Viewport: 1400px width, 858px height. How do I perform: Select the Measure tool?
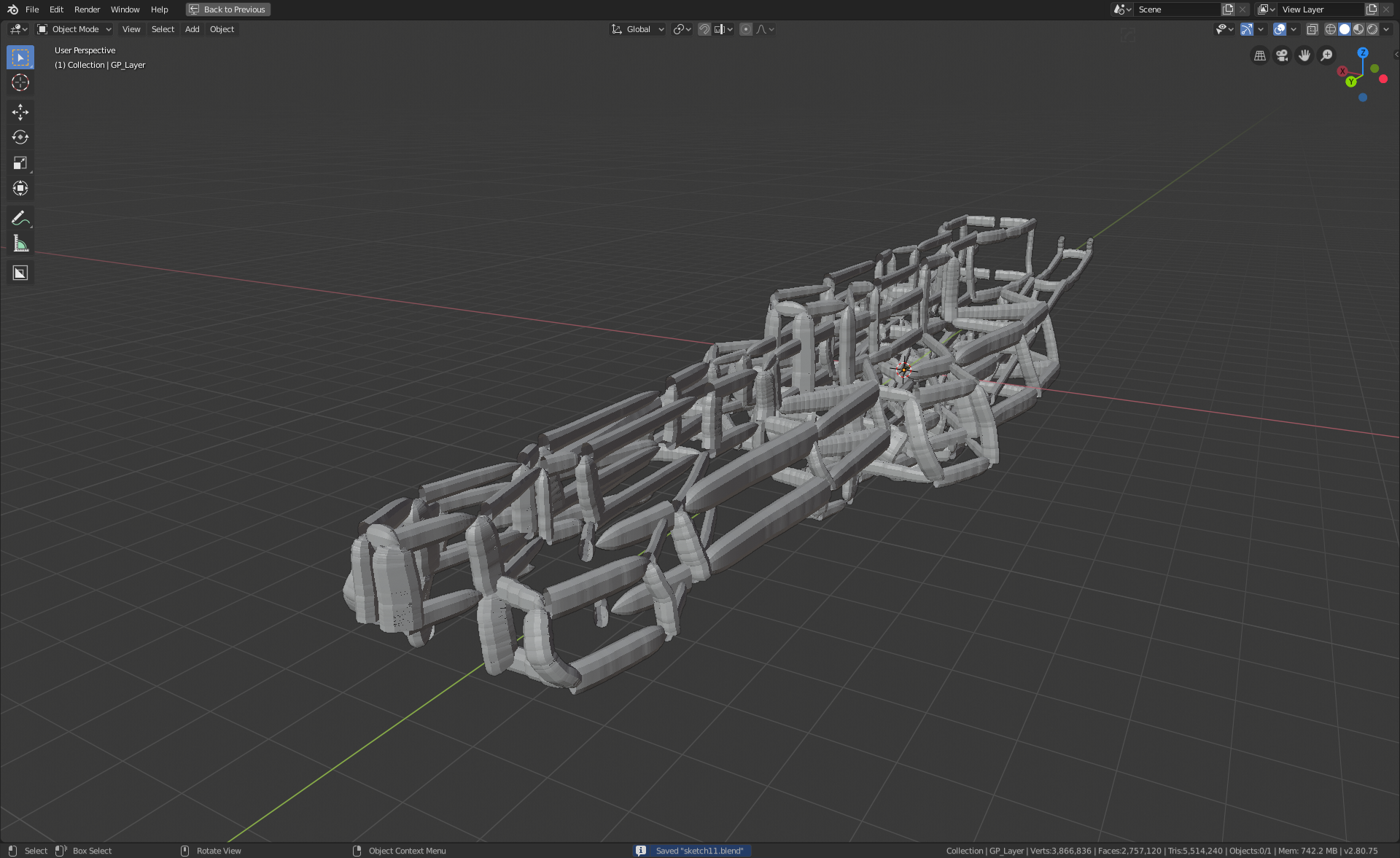pos(20,244)
